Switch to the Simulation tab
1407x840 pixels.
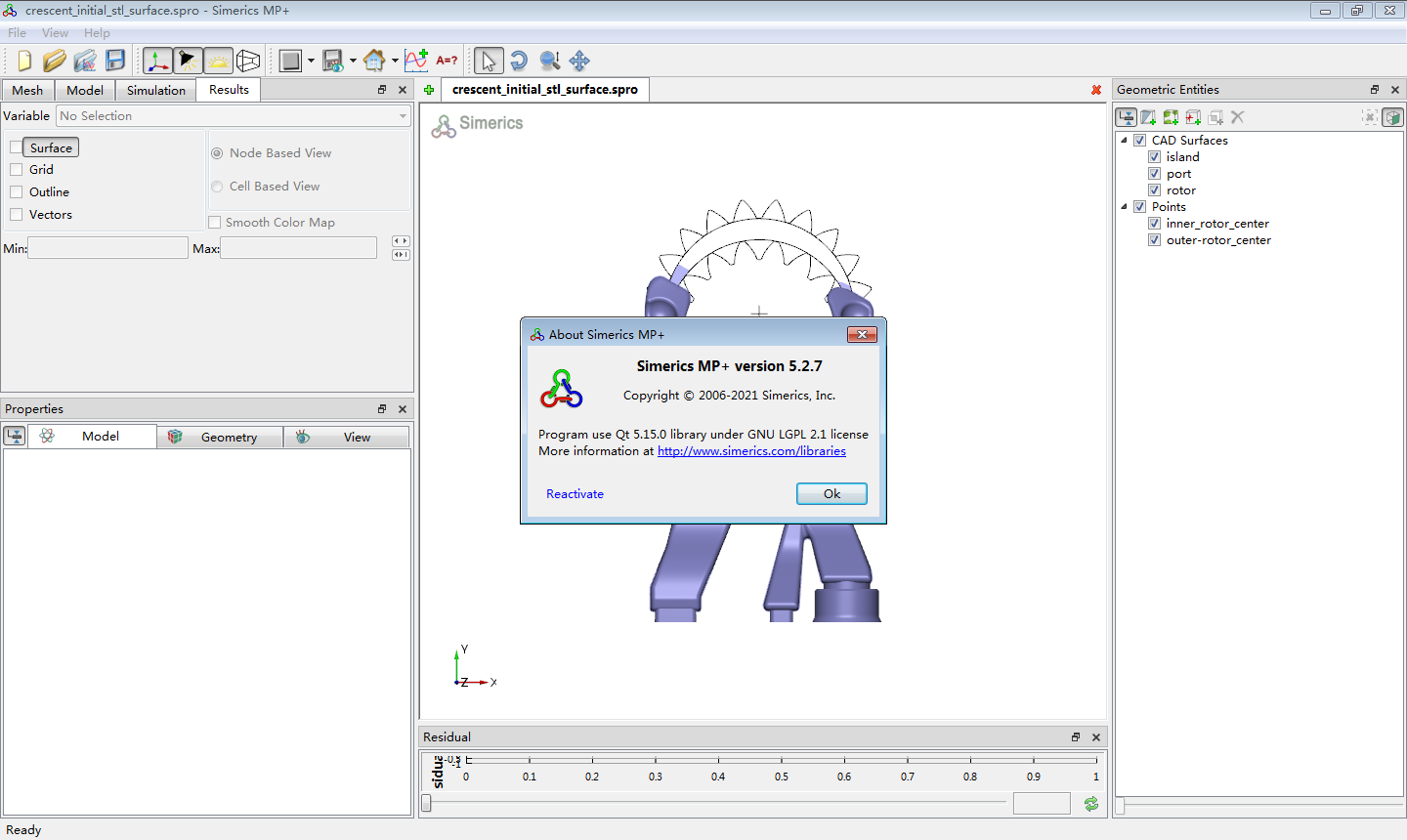tap(156, 90)
